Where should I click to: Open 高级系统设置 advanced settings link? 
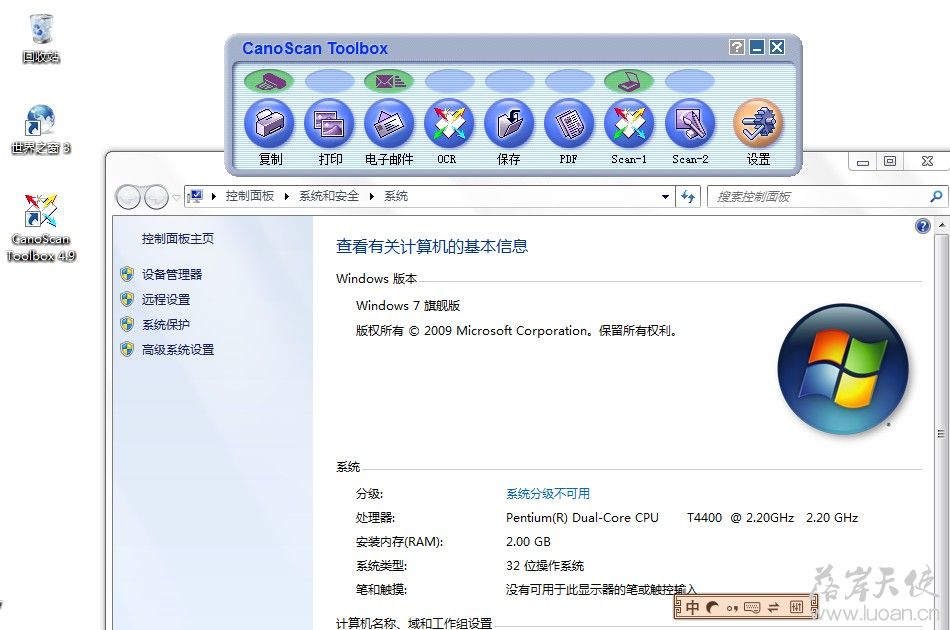pyautogui.click(x=178, y=350)
